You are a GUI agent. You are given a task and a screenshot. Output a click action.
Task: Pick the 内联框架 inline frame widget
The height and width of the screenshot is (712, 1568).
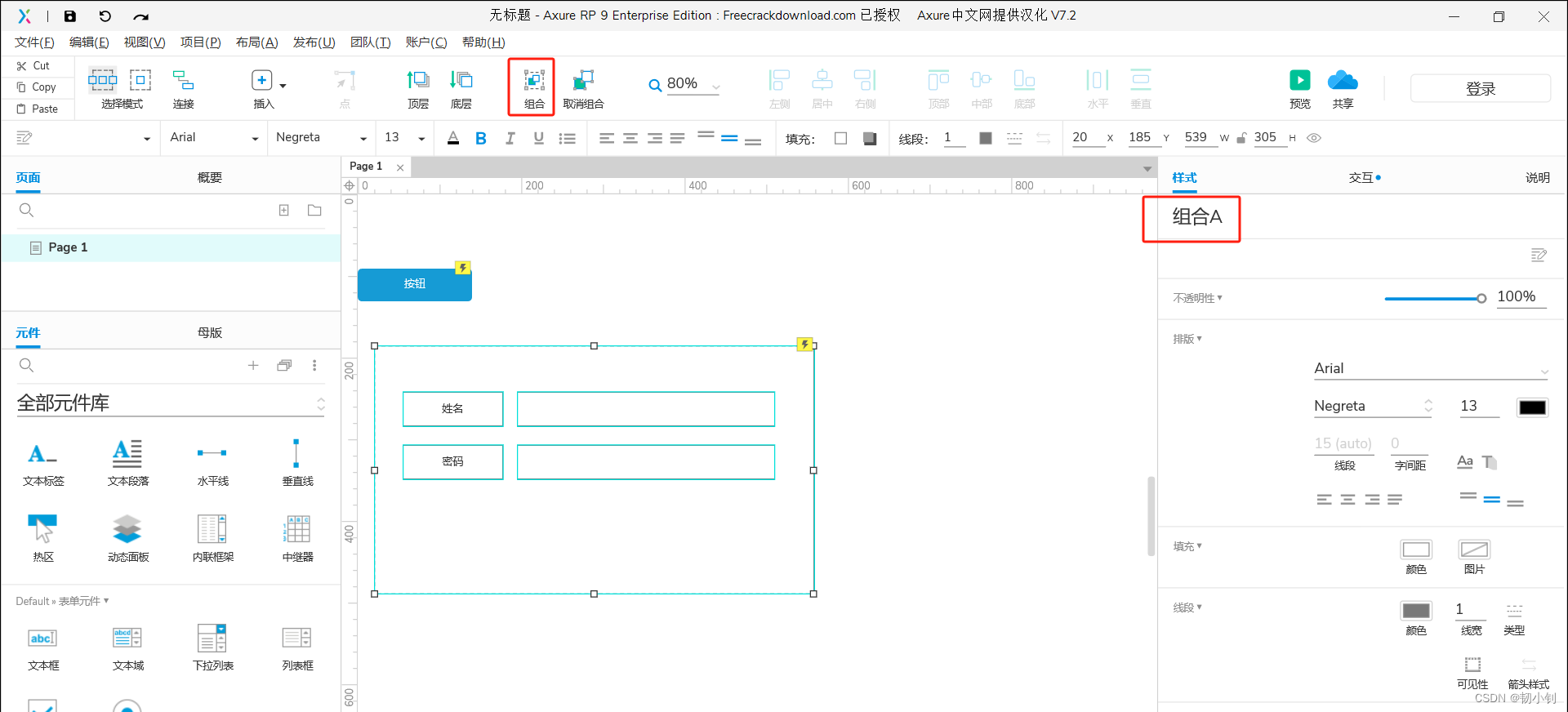click(x=212, y=539)
